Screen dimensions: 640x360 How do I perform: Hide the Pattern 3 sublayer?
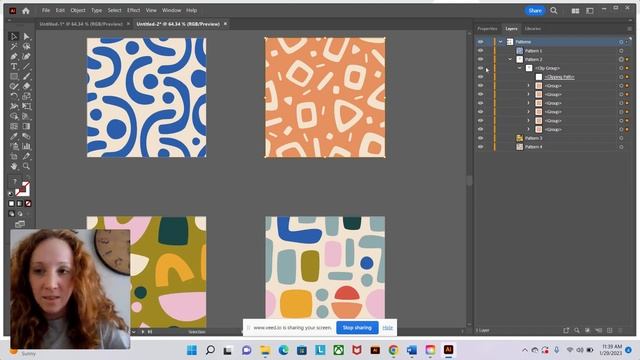click(x=480, y=138)
